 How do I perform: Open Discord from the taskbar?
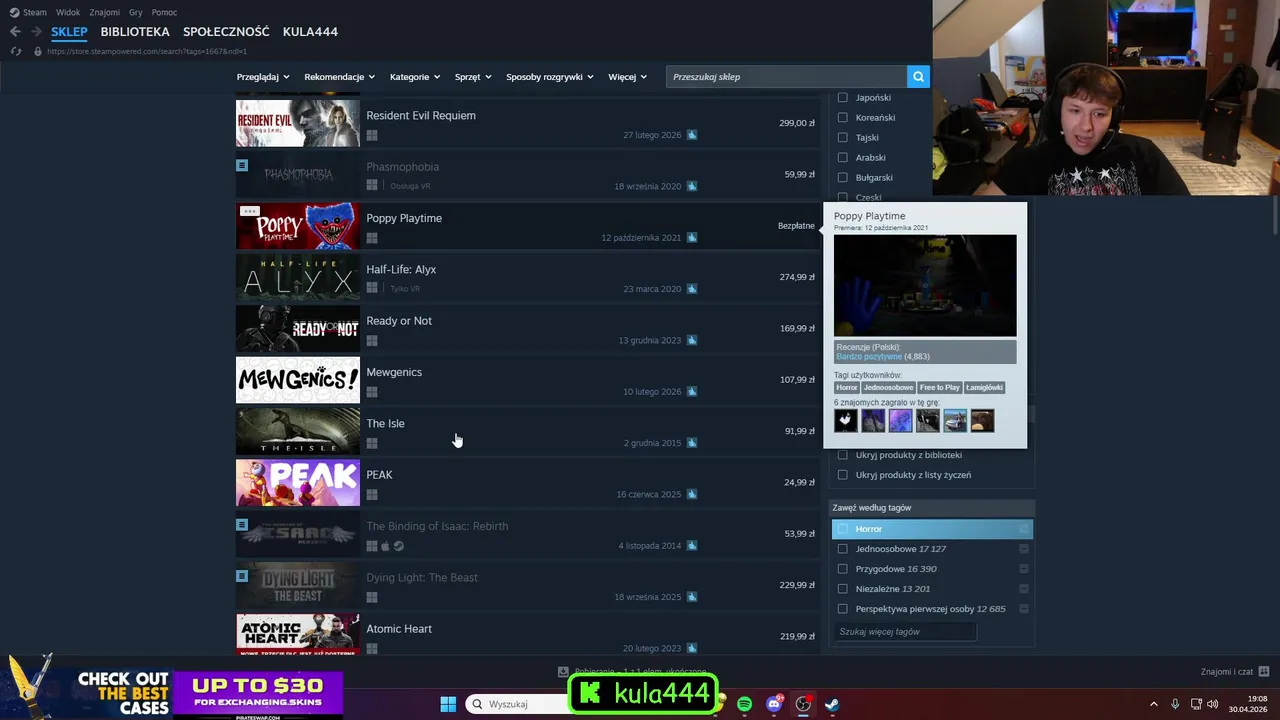pos(774,704)
